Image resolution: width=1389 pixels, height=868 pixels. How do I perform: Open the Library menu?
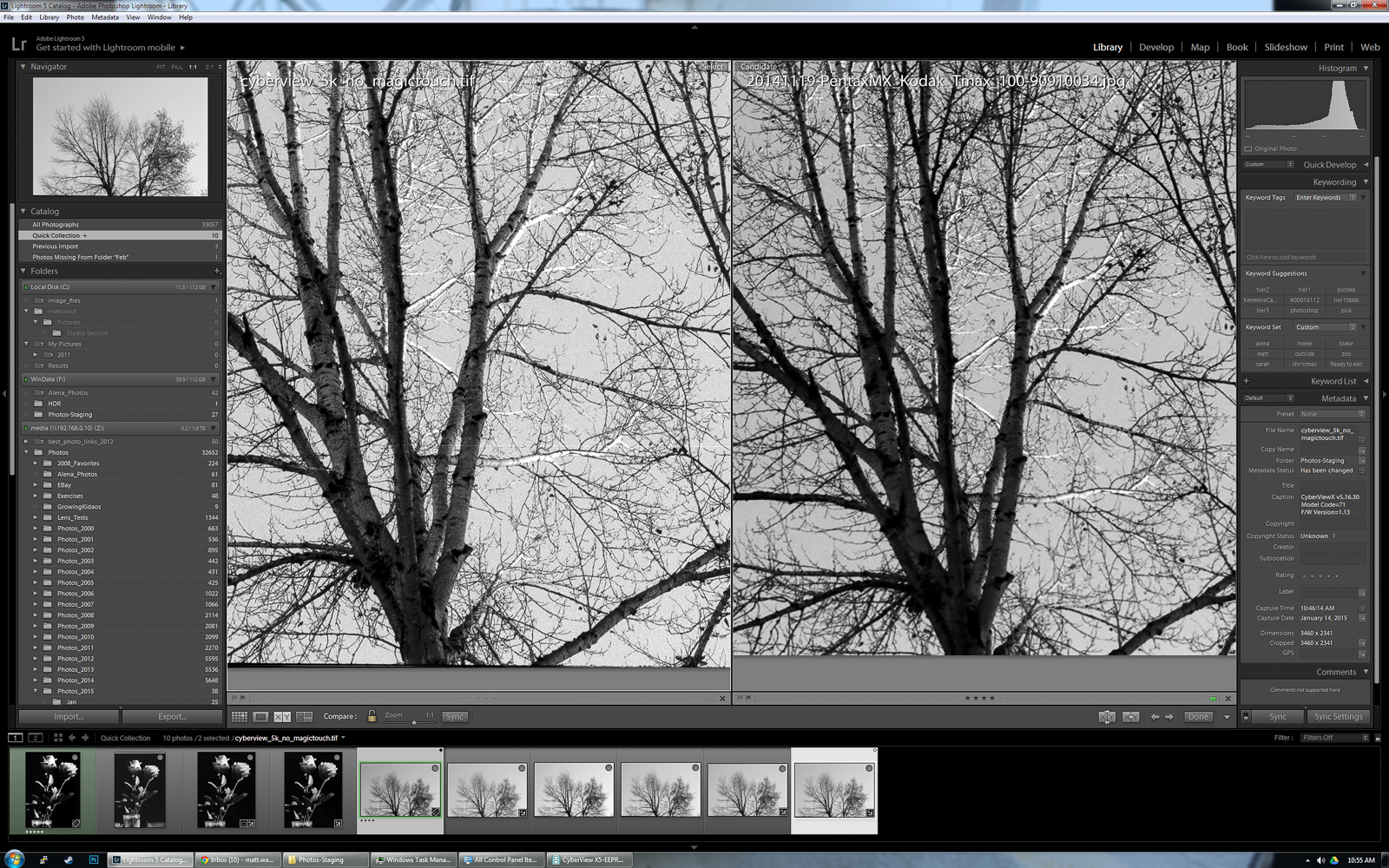point(49,16)
